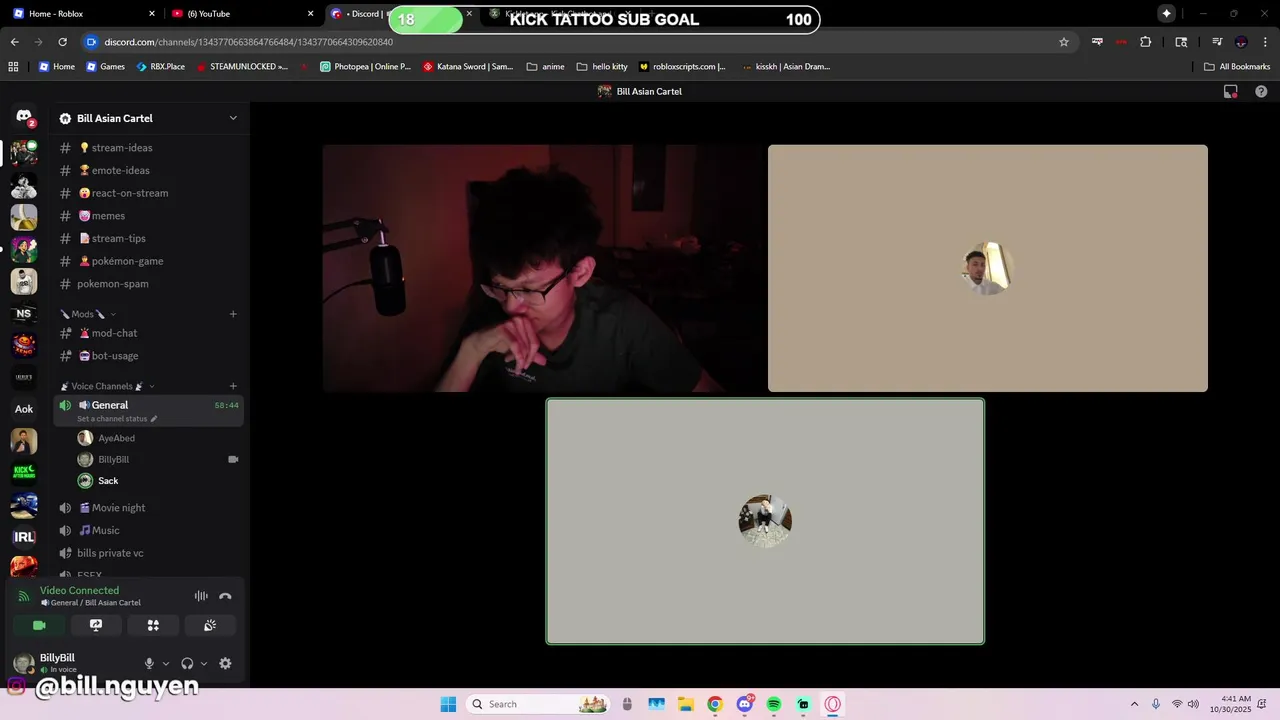Share your screen button

pos(96,625)
